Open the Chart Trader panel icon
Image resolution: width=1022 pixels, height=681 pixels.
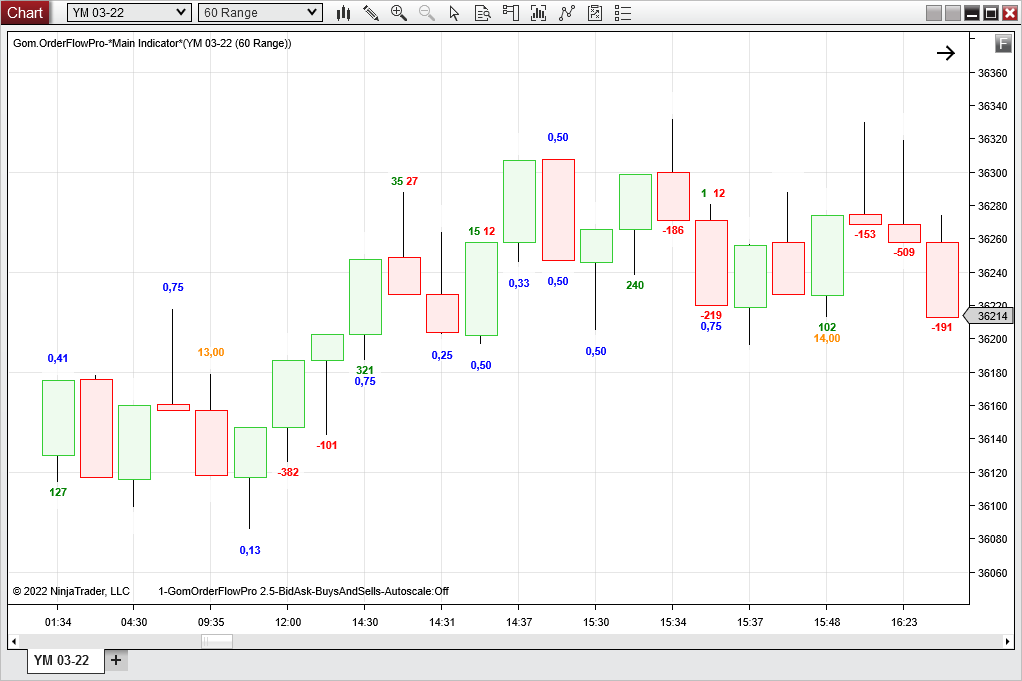[x=509, y=13]
